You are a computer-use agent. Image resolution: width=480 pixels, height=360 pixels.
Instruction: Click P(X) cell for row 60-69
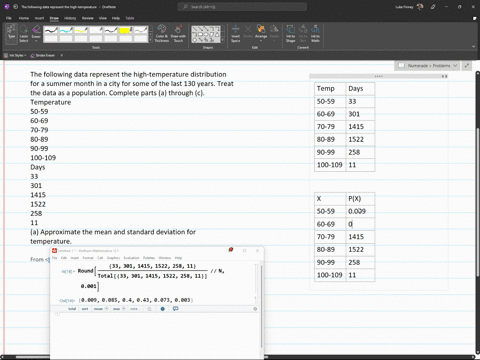click(360, 224)
